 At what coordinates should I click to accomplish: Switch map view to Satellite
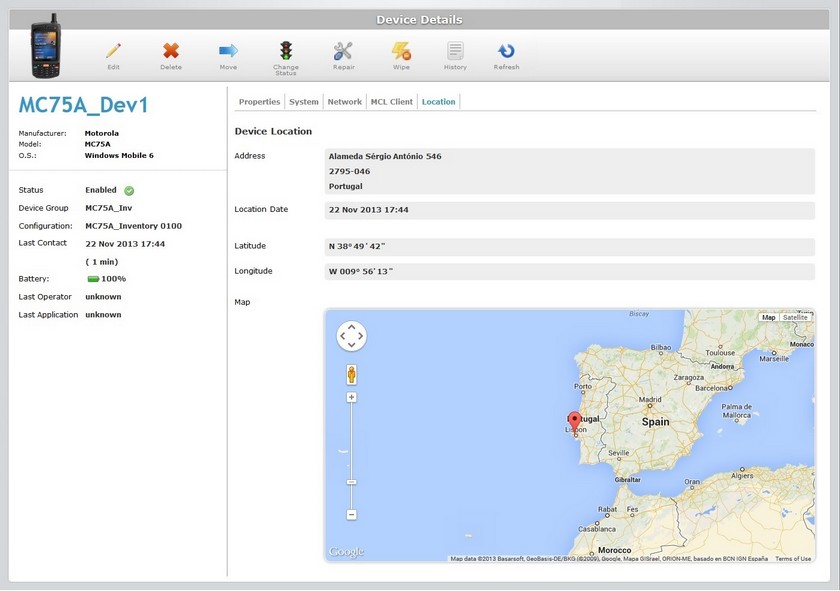click(x=795, y=317)
